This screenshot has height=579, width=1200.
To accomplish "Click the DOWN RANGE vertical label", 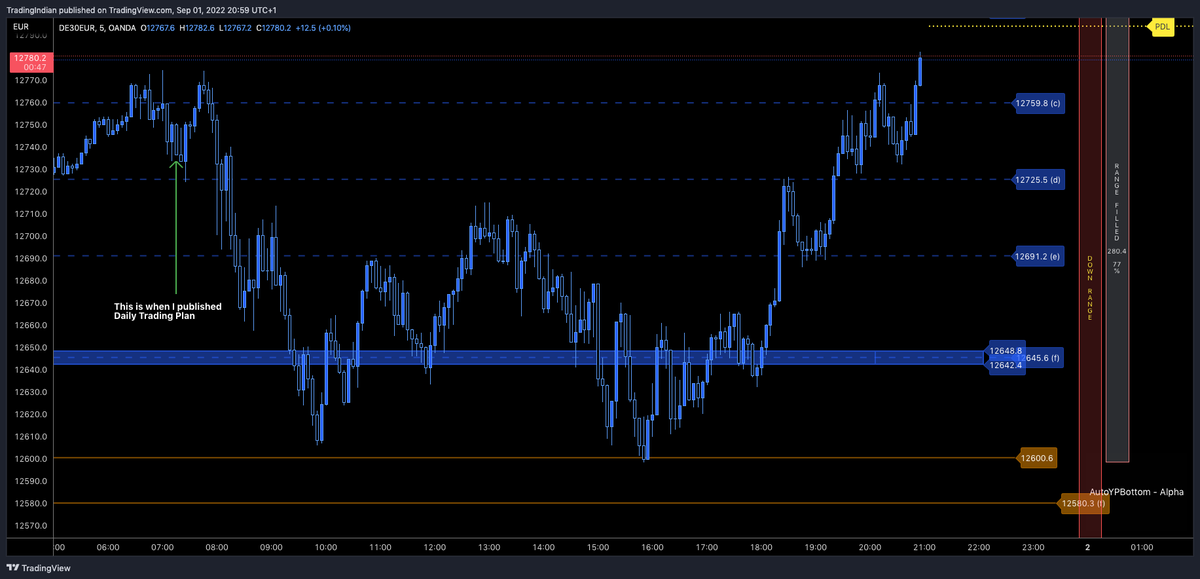I will click(1089, 287).
